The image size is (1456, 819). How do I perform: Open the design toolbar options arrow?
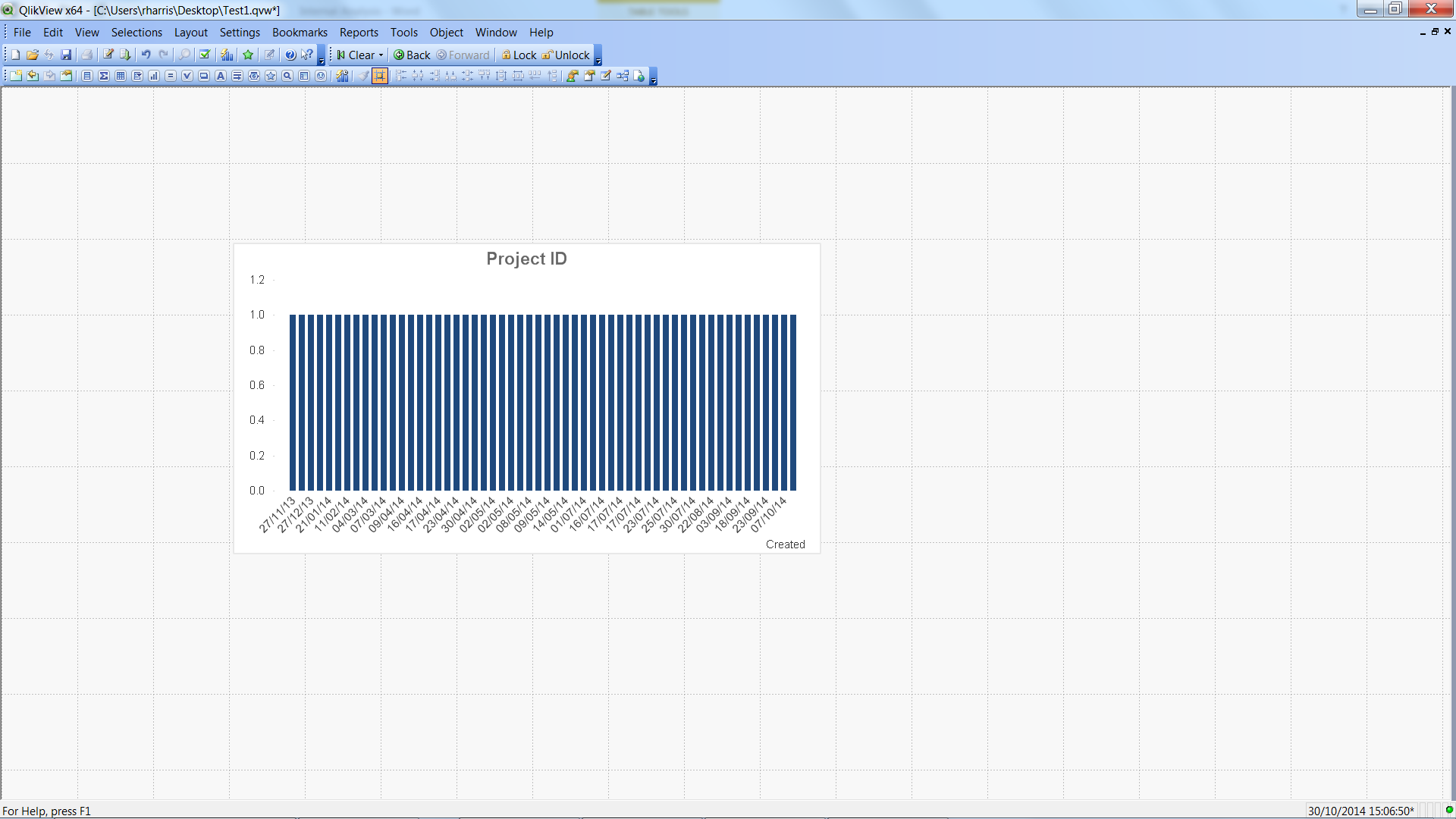tap(654, 77)
